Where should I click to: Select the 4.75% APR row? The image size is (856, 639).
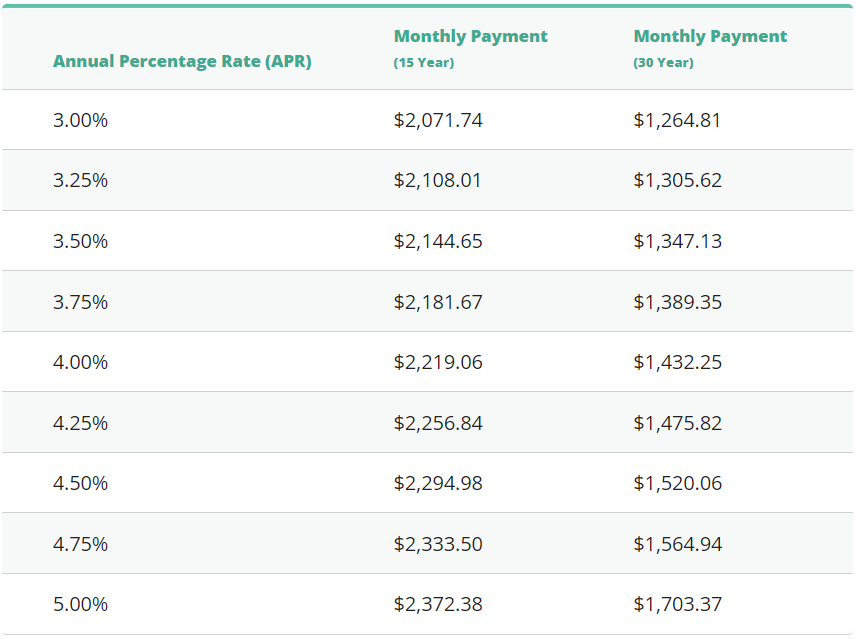[x=80, y=544]
